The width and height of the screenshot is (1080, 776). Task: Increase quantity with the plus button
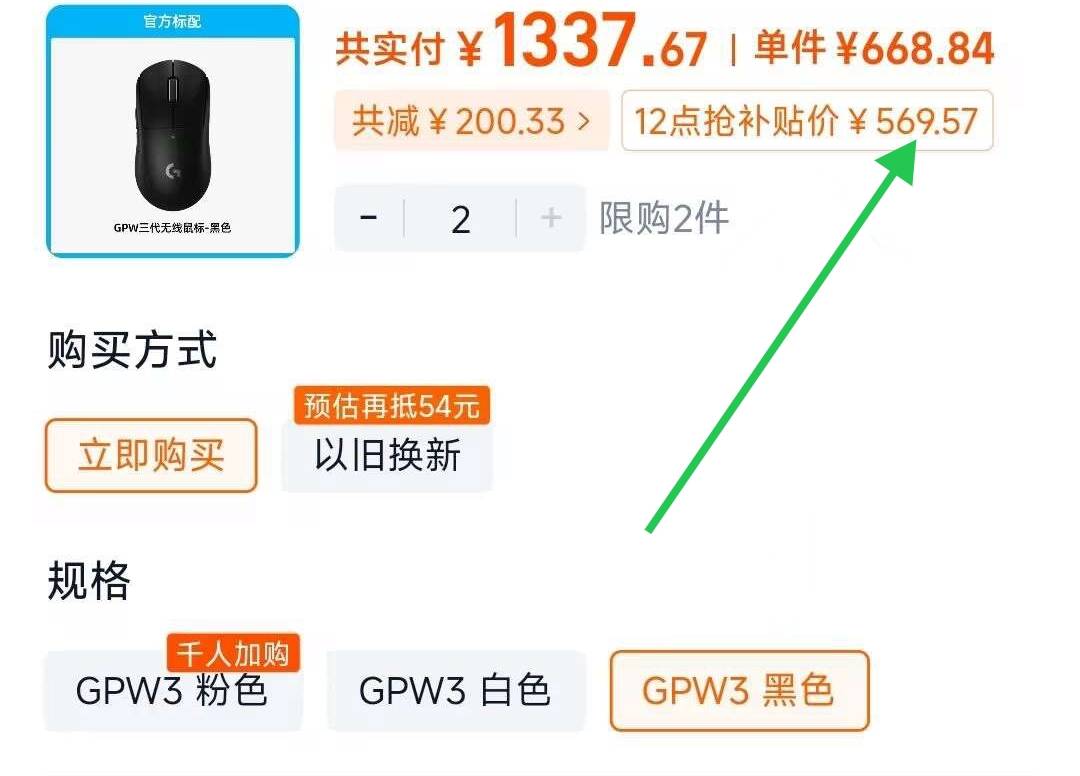pyautogui.click(x=550, y=218)
